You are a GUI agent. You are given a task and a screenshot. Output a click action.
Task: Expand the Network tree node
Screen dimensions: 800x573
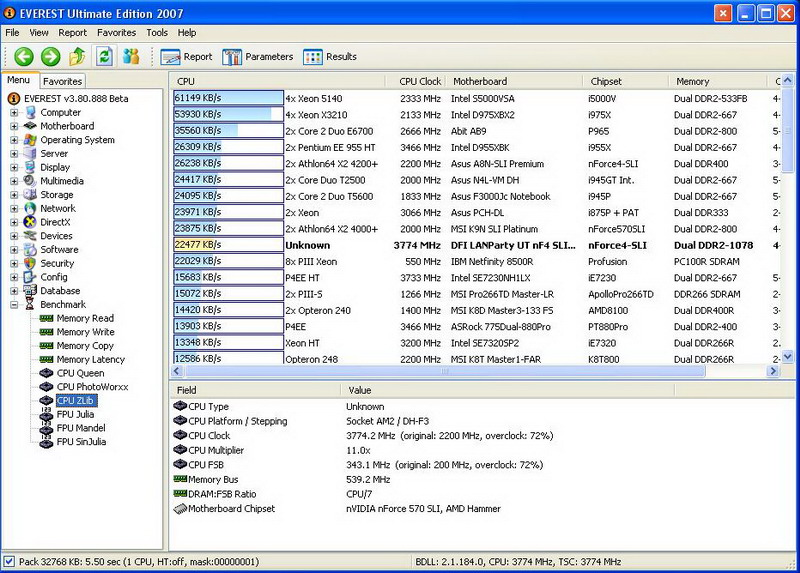point(14,209)
